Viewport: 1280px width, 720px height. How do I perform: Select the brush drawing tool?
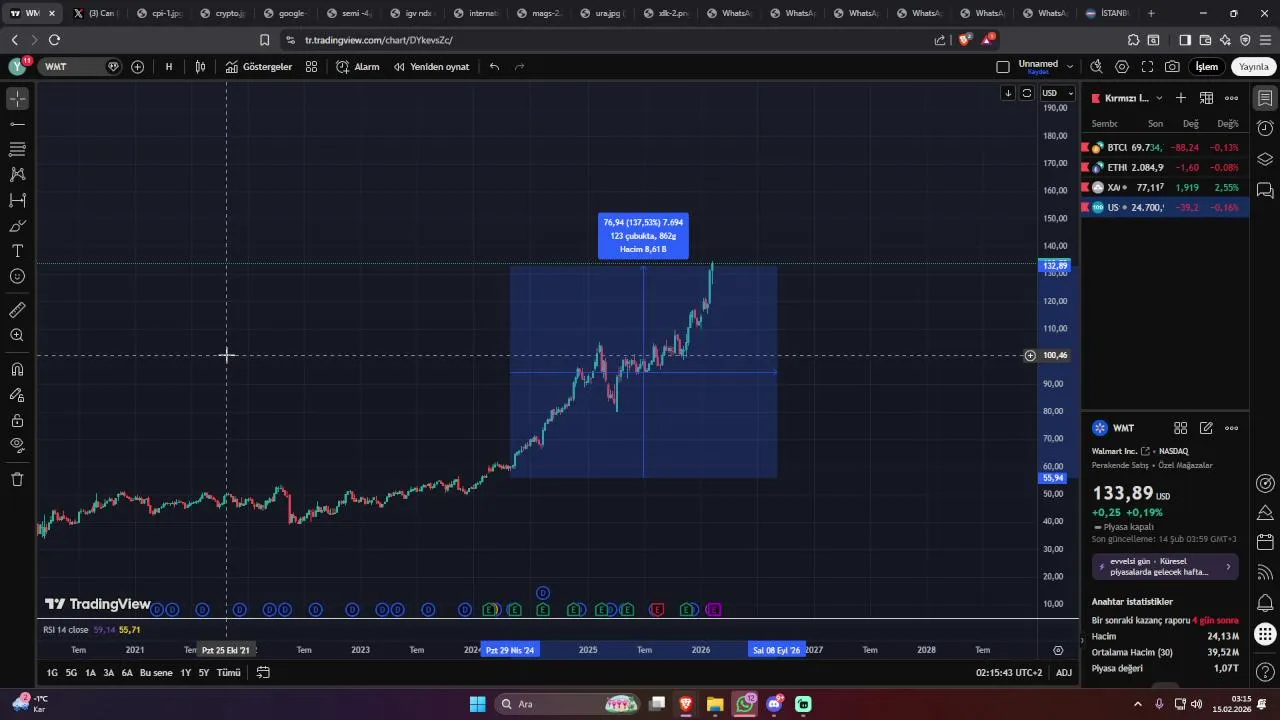(17, 226)
